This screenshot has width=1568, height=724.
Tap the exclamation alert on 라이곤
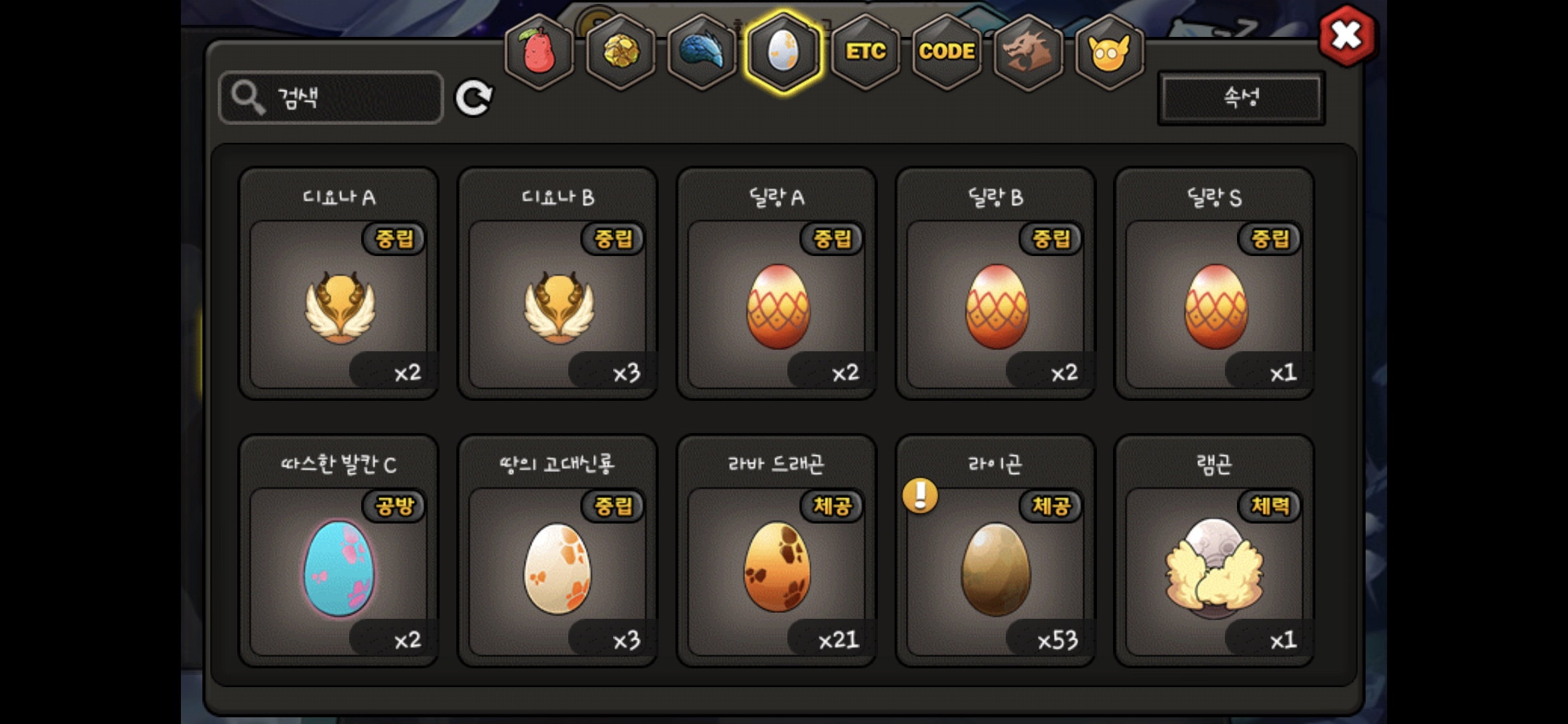pyautogui.click(x=920, y=496)
